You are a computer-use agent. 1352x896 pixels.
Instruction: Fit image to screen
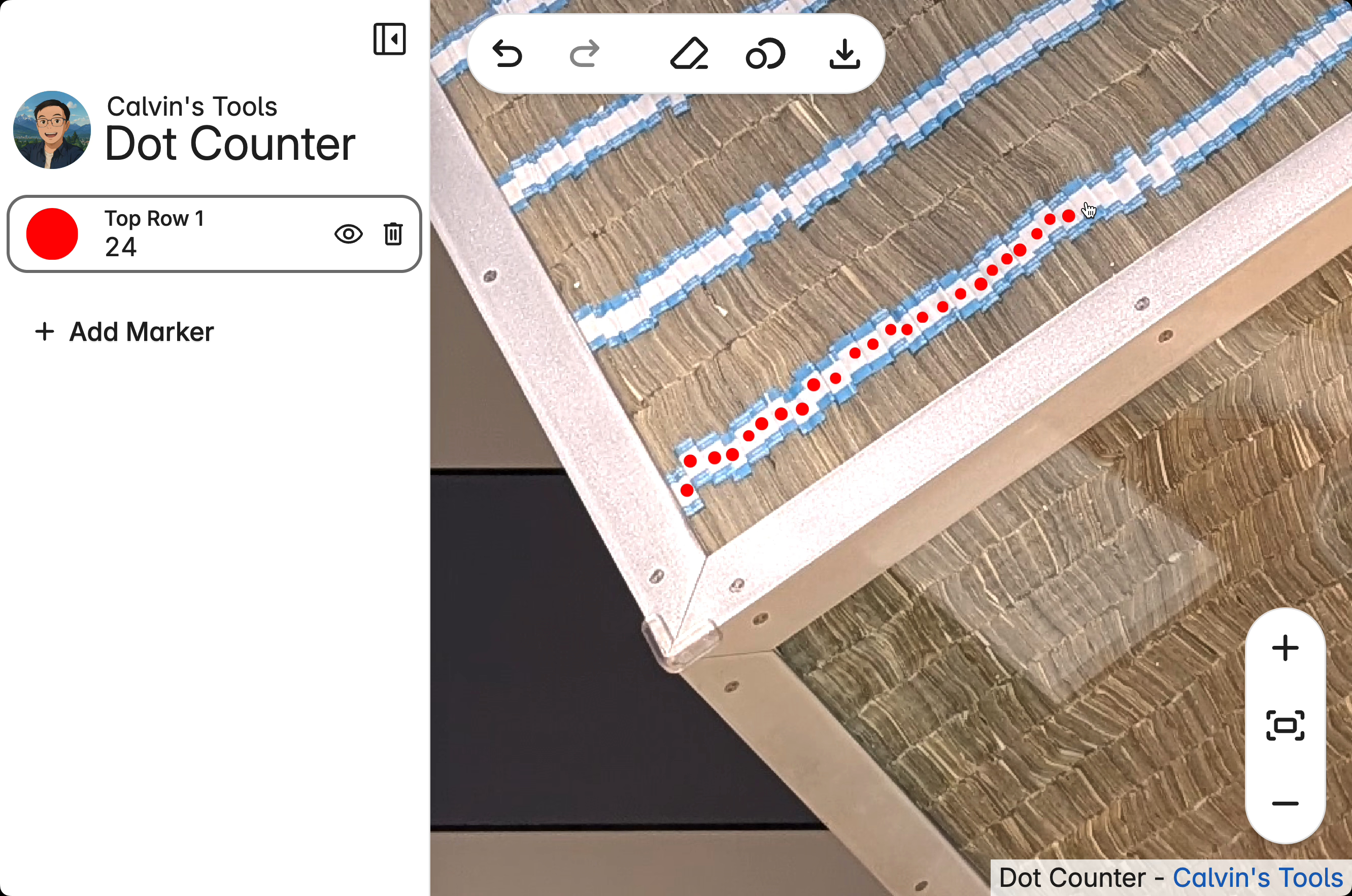pyautogui.click(x=1285, y=726)
